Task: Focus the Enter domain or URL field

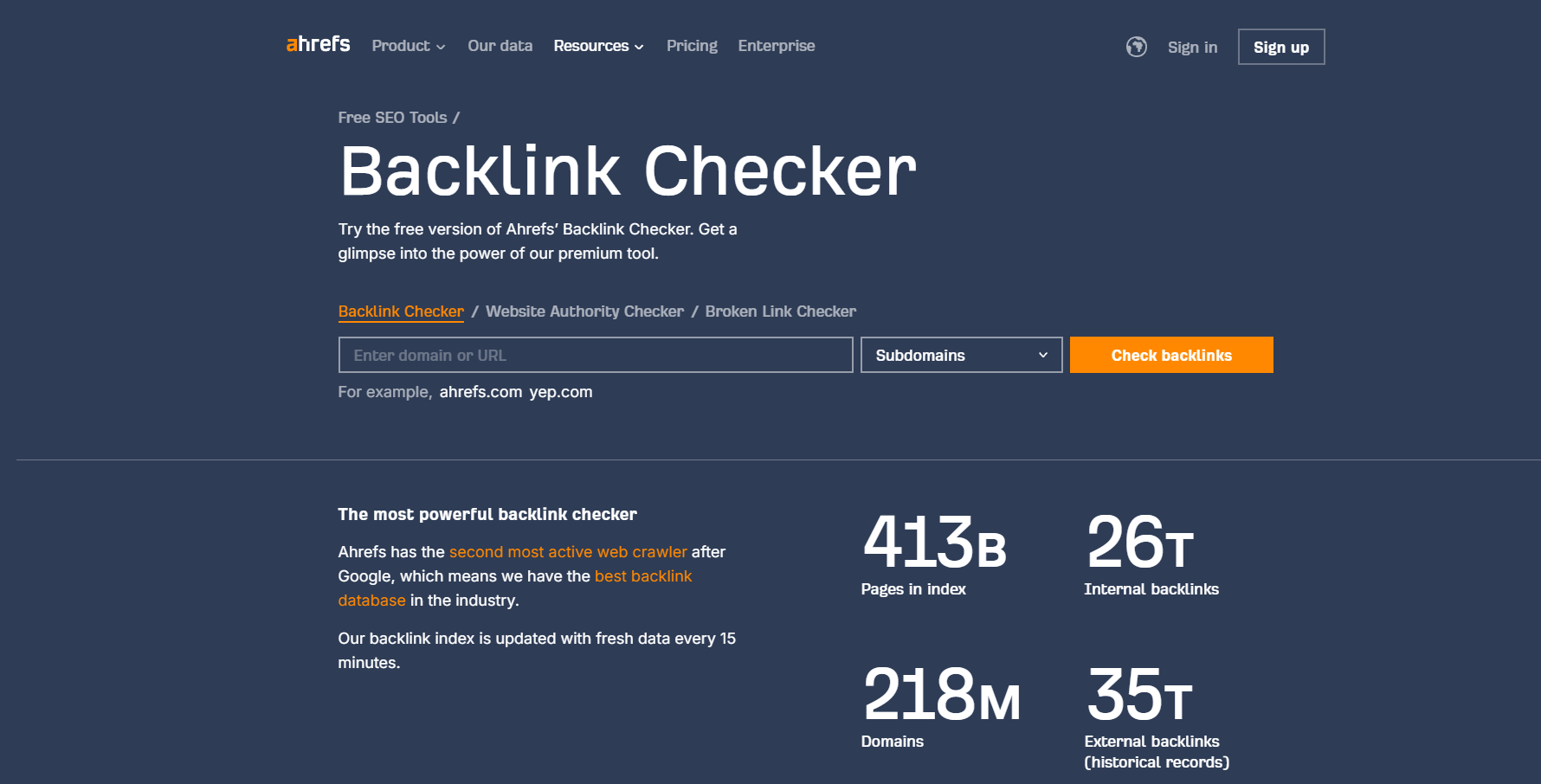Action: click(596, 355)
